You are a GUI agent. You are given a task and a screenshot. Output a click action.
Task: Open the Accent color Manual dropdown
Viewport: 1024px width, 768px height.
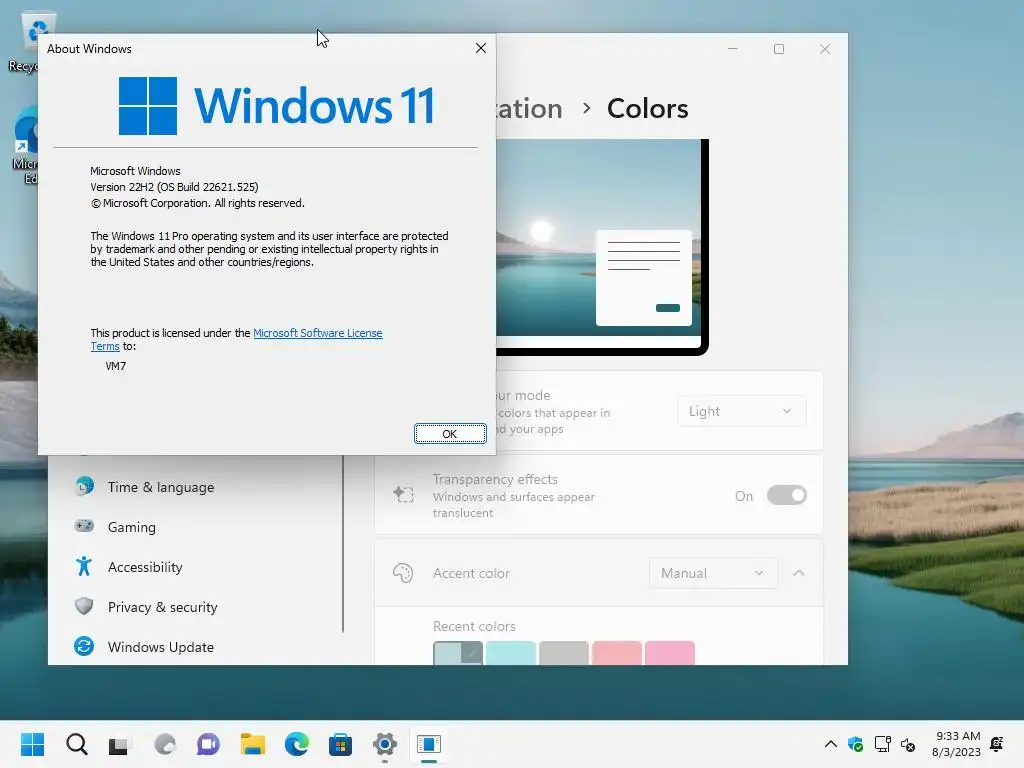click(x=713, y=573)
